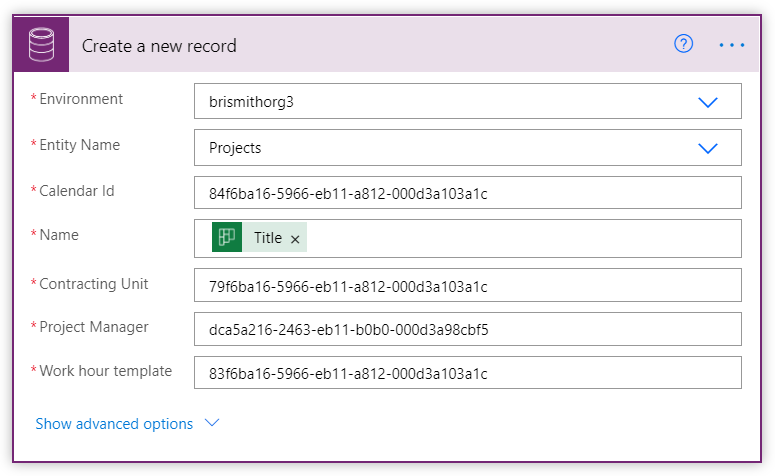Click the green Title token icon
This screenshot has height=476, width=775.
[x=227, y=238]
